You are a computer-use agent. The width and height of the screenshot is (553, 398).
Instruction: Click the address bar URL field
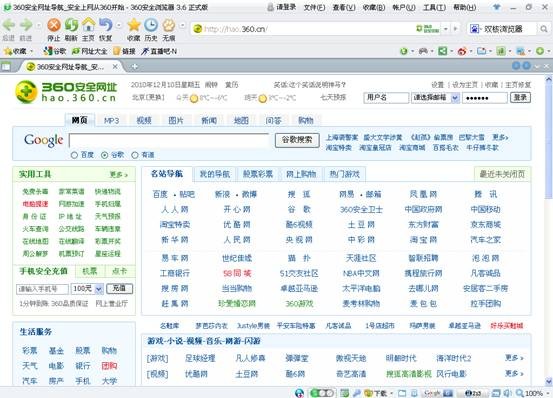[x=304, y=29]
